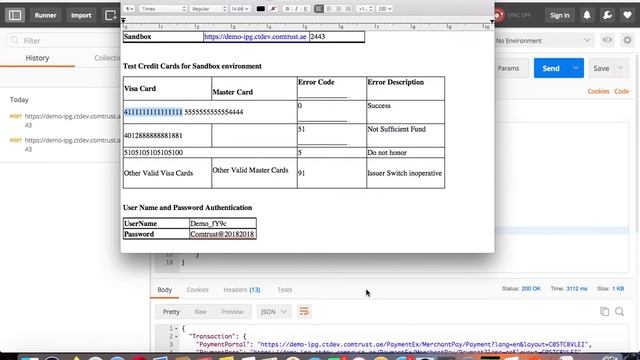This screenshot has width=640, height=360.
Task: Select response Body tab
Action: tap(164, 289)
